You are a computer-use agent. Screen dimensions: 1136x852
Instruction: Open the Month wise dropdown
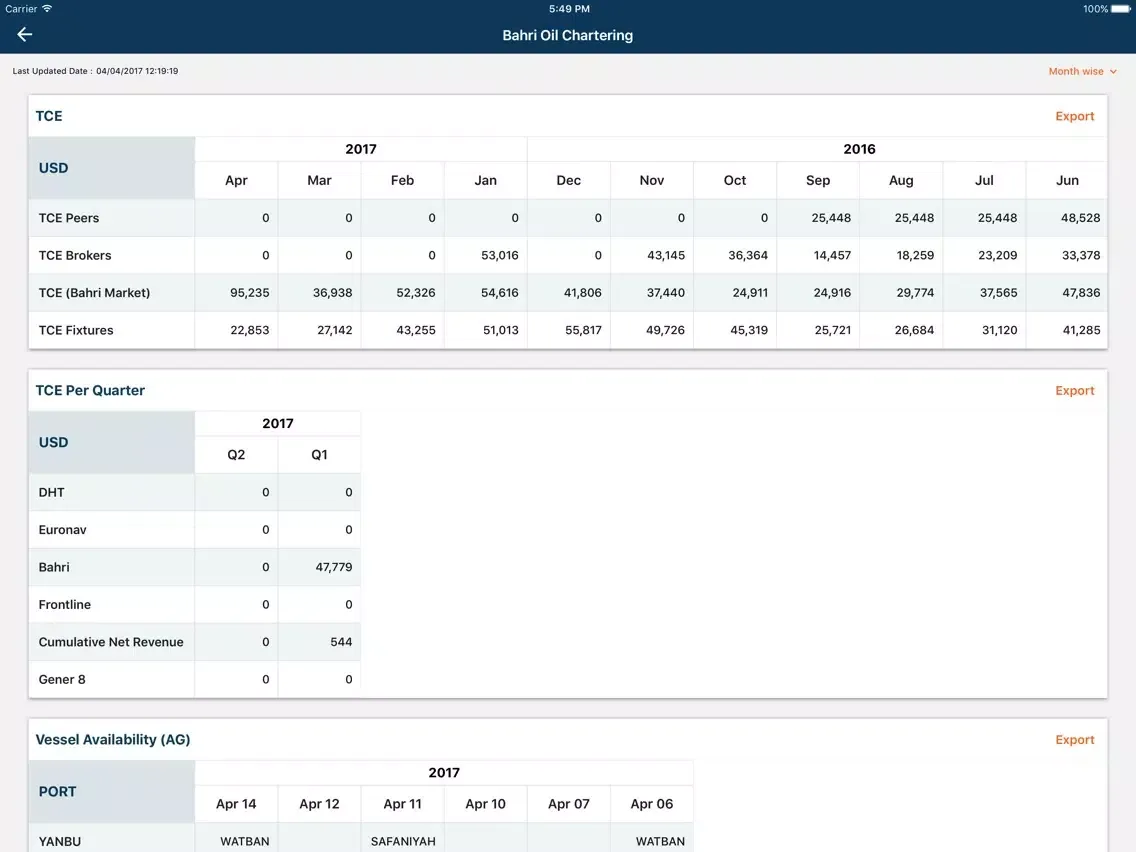click(x=1082, y=71)
